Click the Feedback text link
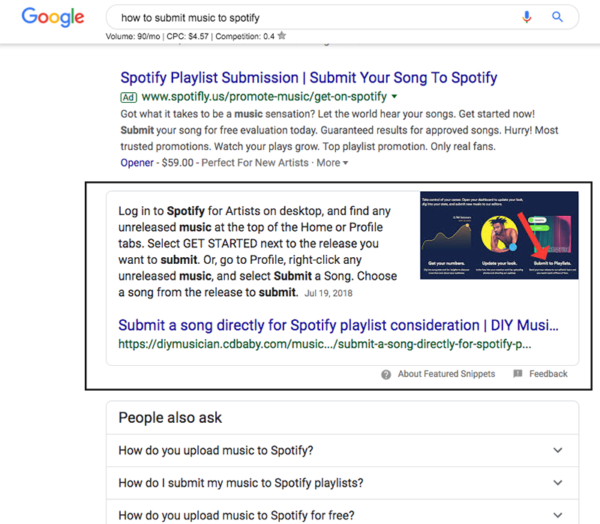The width and height of the screenshot is (600, 524). (548, 374)
